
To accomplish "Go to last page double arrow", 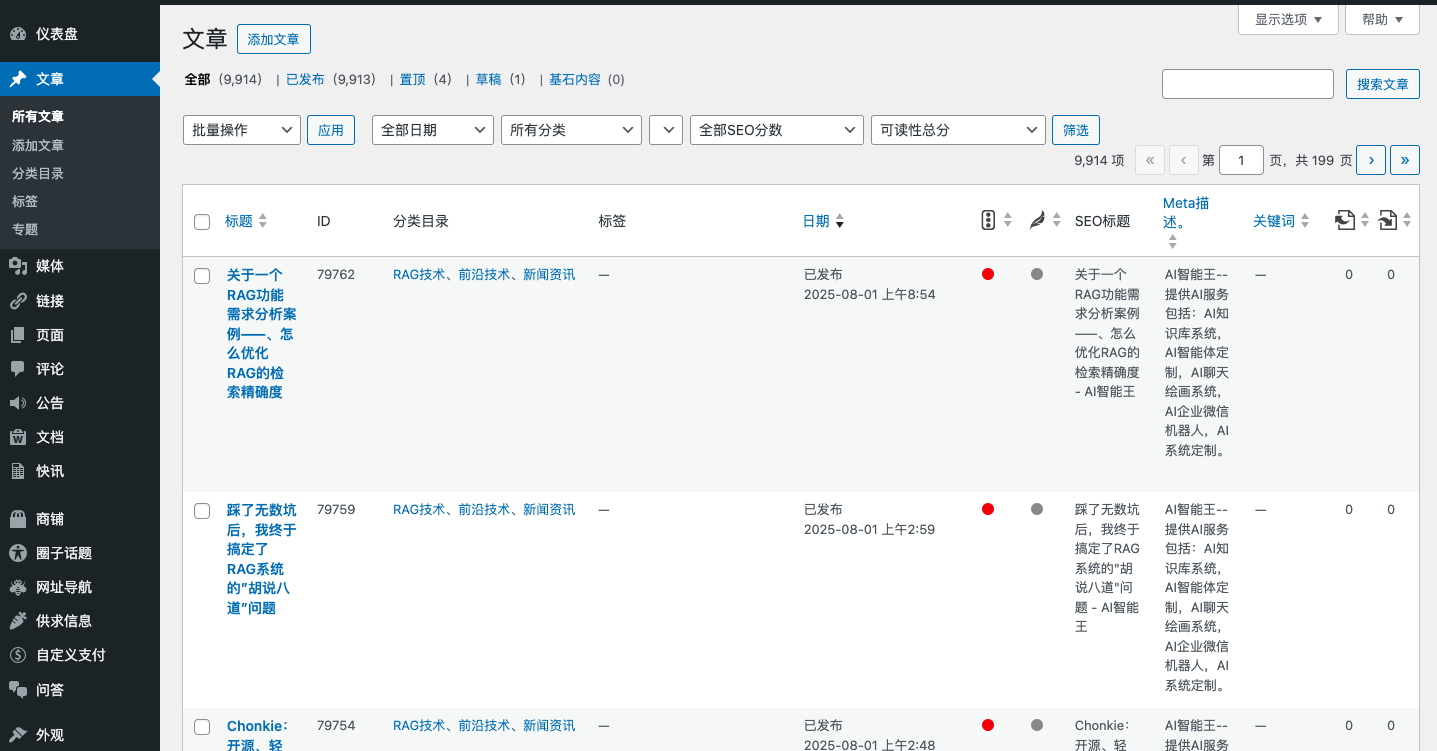I will 1405,160.
